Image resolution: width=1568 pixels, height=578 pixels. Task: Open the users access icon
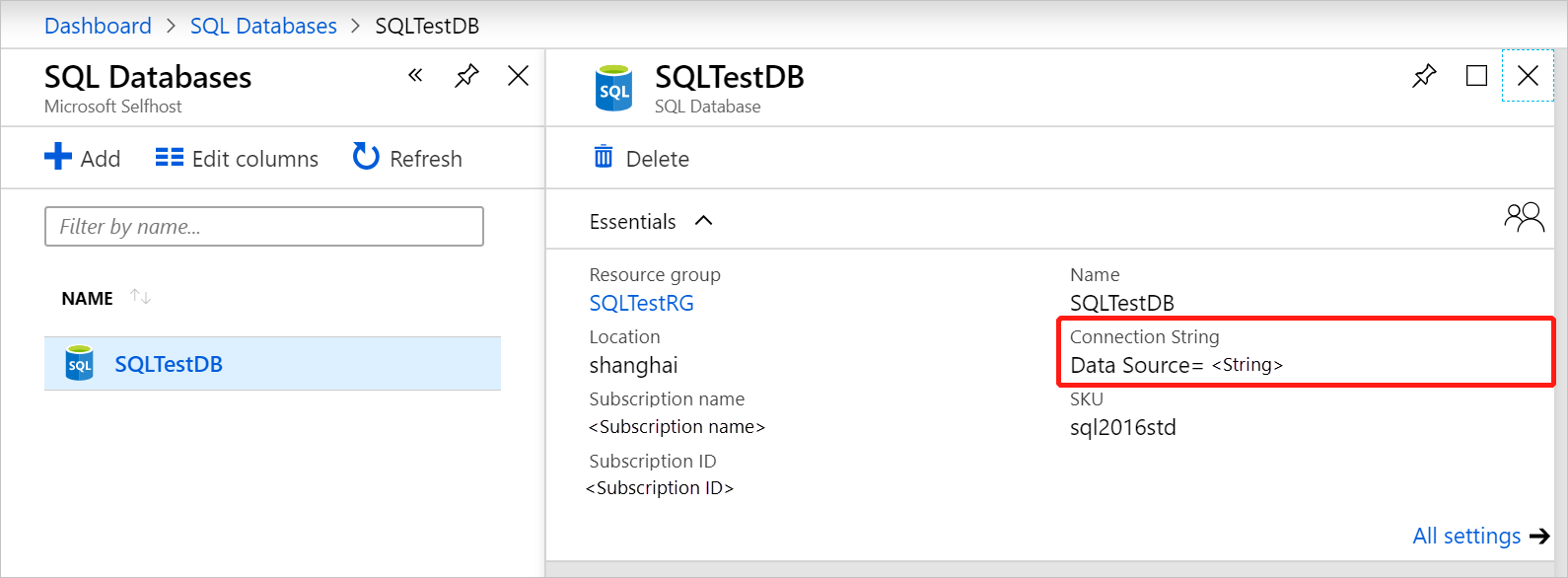point(1524,217)
